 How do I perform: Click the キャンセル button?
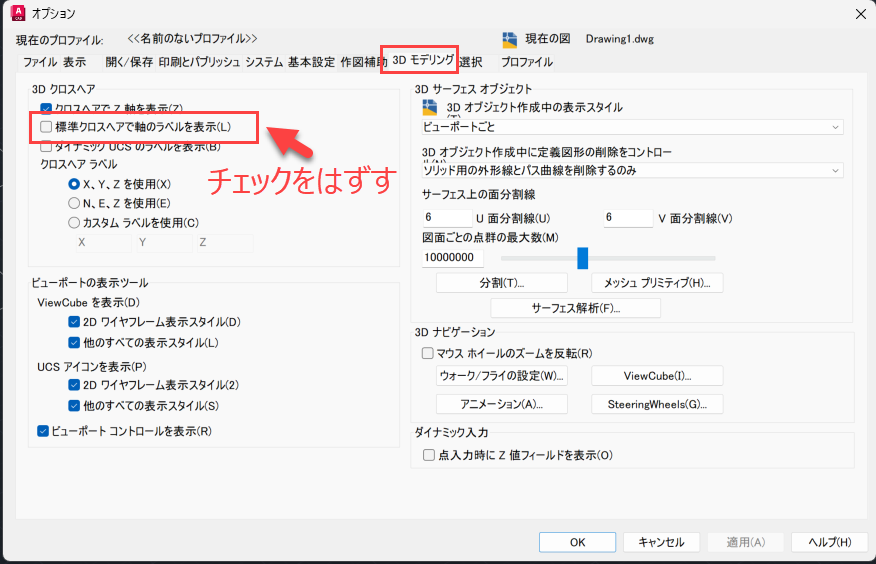[x=661, y=542]
